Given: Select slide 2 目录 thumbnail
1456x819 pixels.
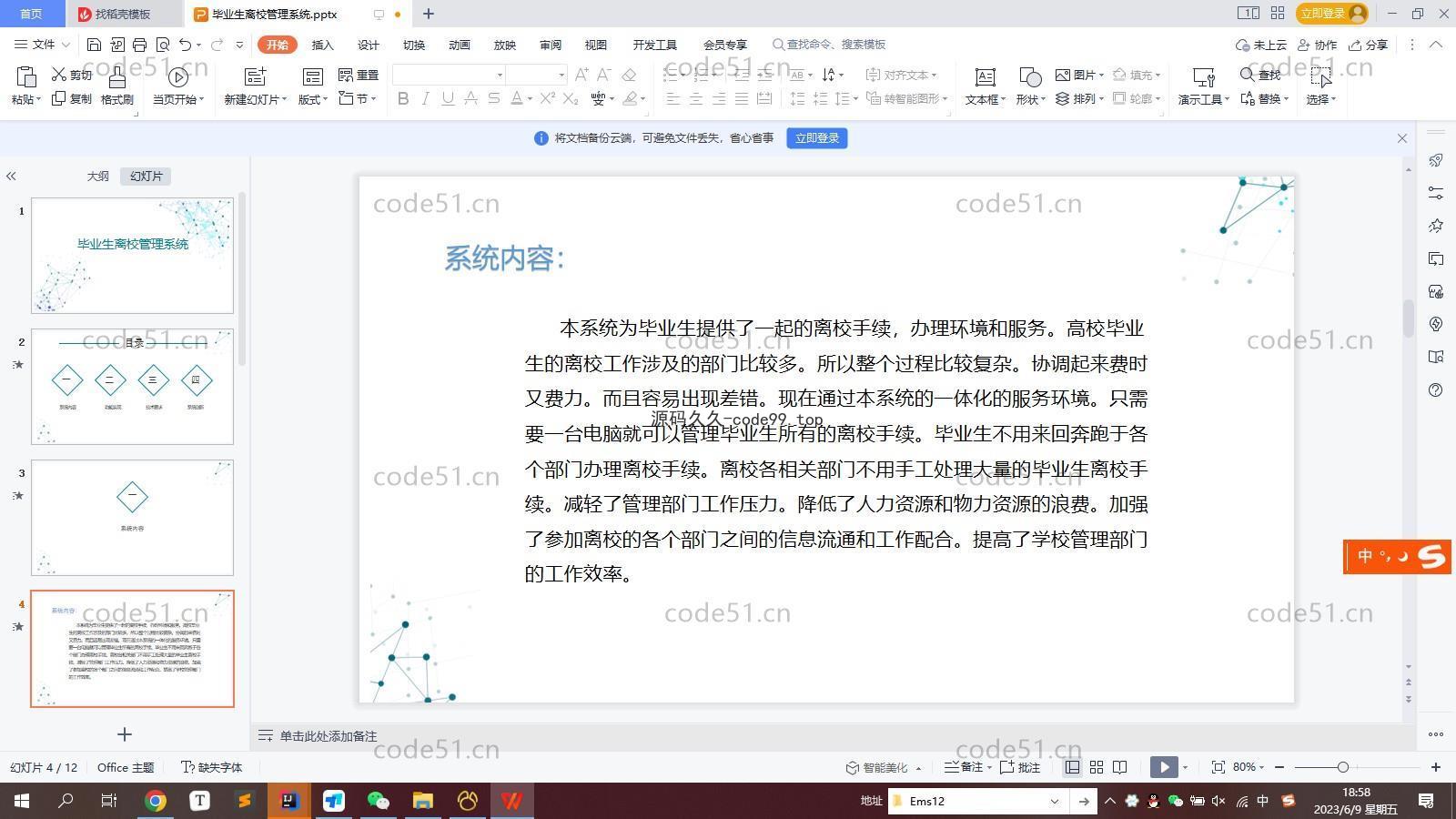Looking at the screenshot, I should point(133,387).
